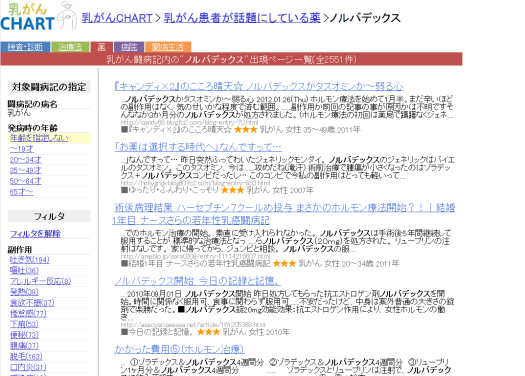
Task: Open 「お薬は選択する時代へ」なんですって result
Action: 198,147
